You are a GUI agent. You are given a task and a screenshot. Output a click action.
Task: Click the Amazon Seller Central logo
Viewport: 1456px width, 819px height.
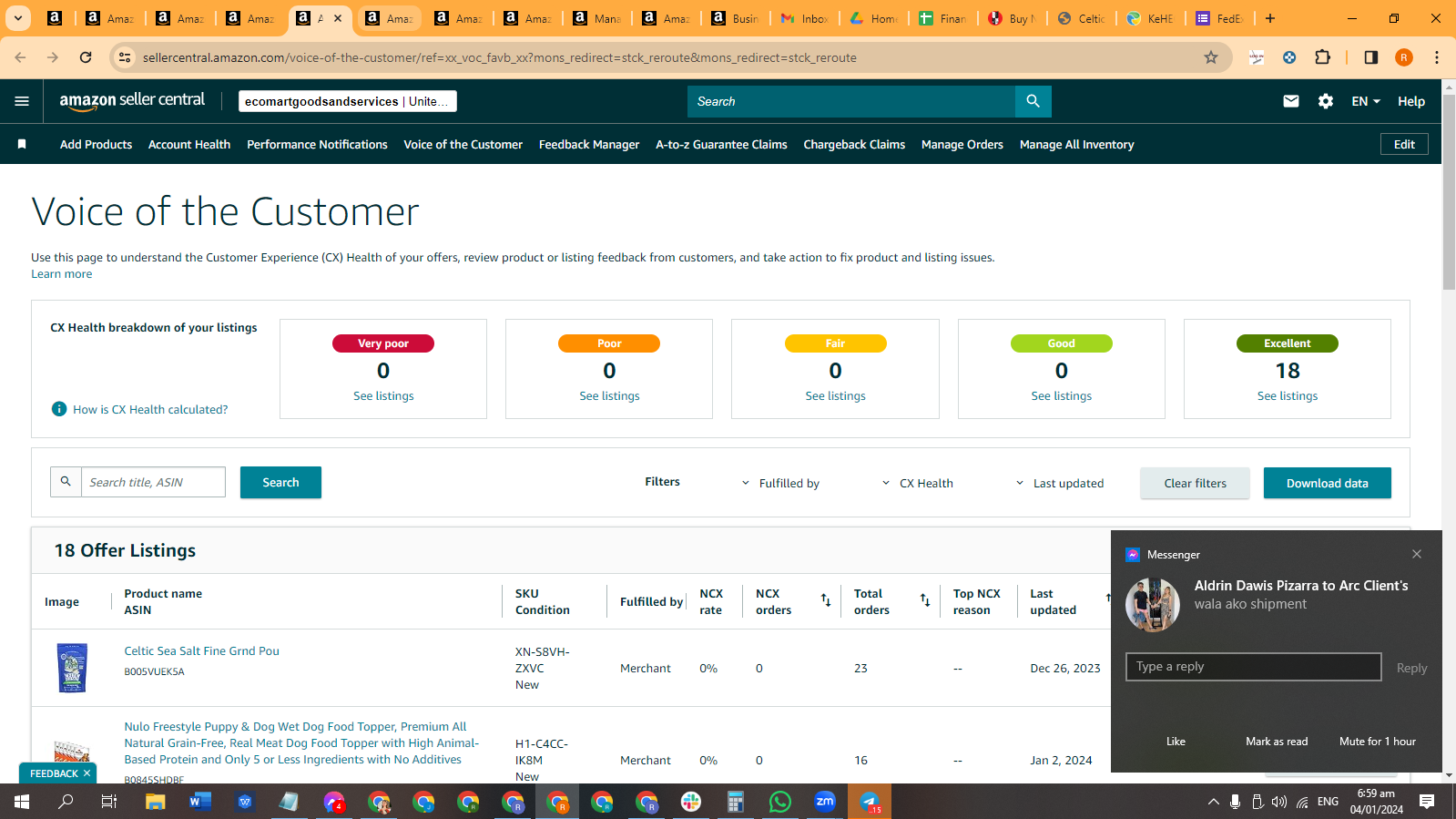point(132,101)
